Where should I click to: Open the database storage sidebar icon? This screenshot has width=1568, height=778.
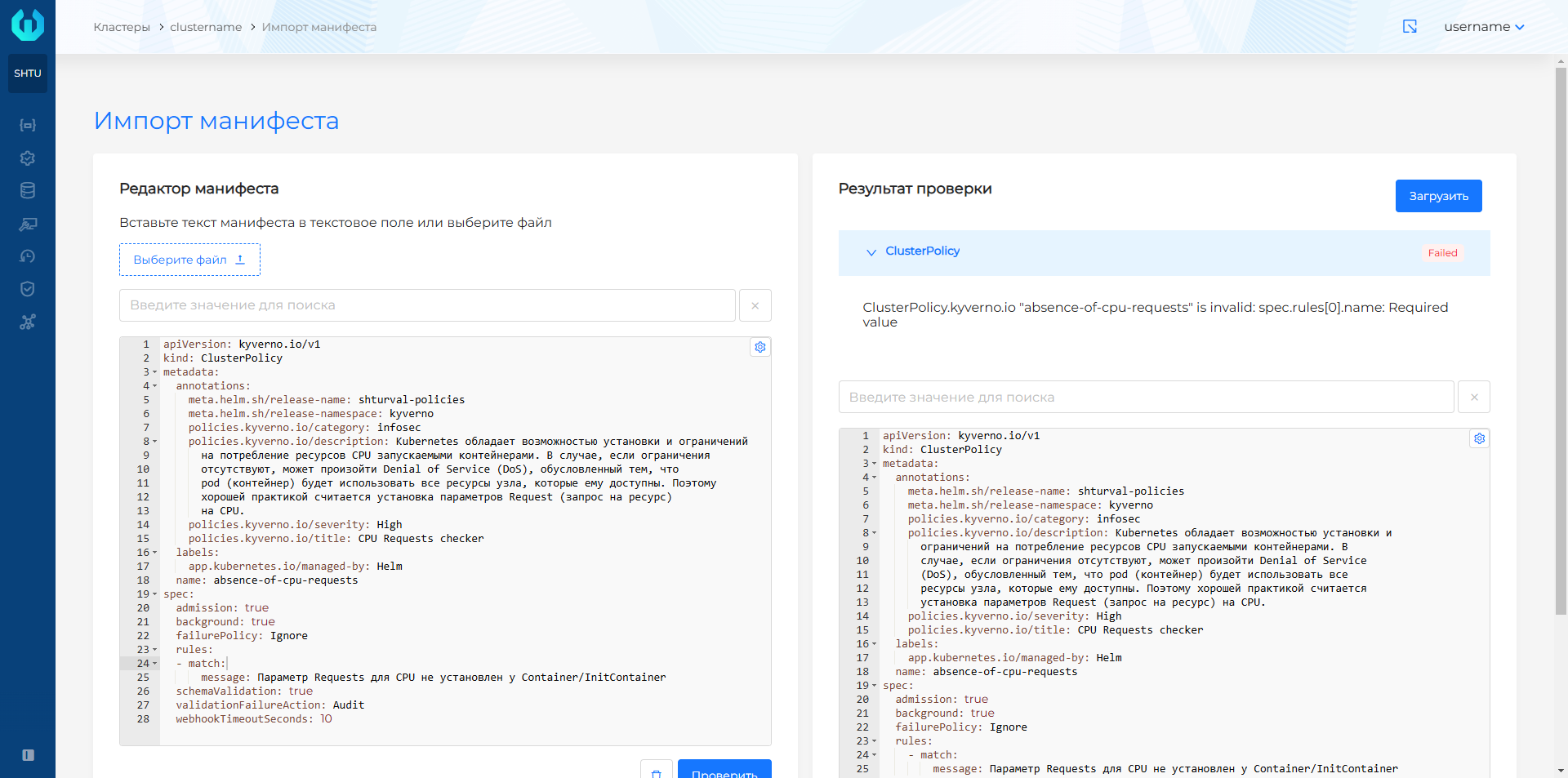[28, 191]
